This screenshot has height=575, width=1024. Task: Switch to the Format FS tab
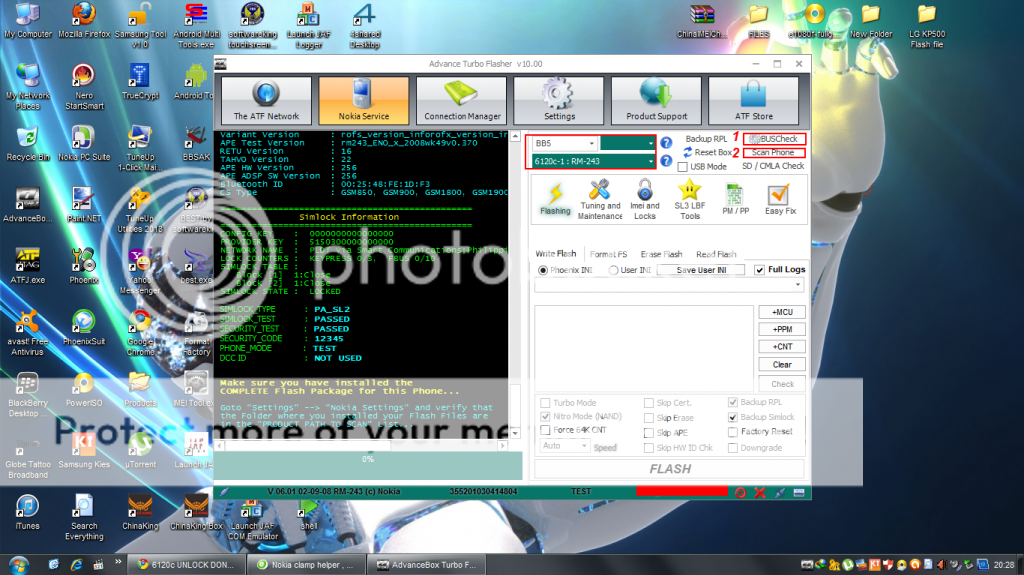point(608,254)
